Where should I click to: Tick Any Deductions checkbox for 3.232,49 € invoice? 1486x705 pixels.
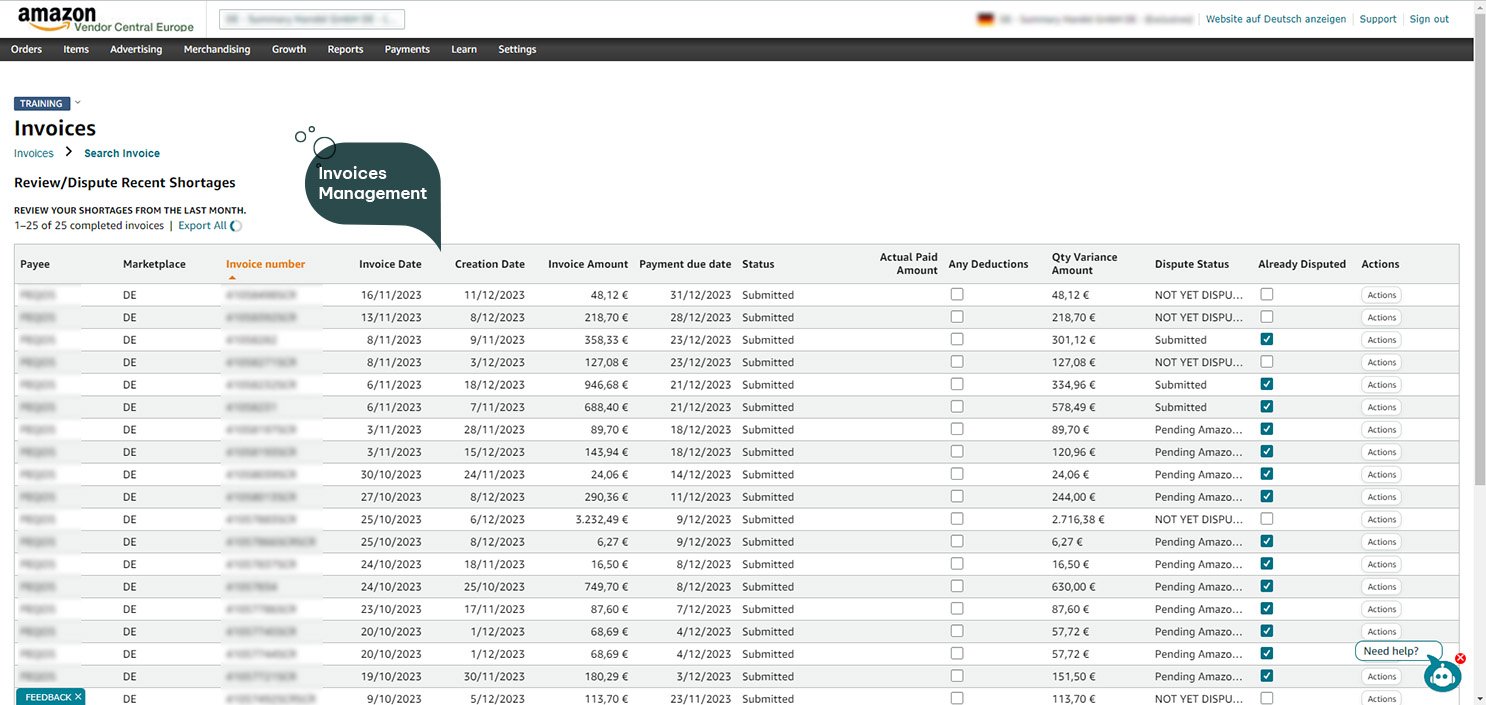coord(957,519)
